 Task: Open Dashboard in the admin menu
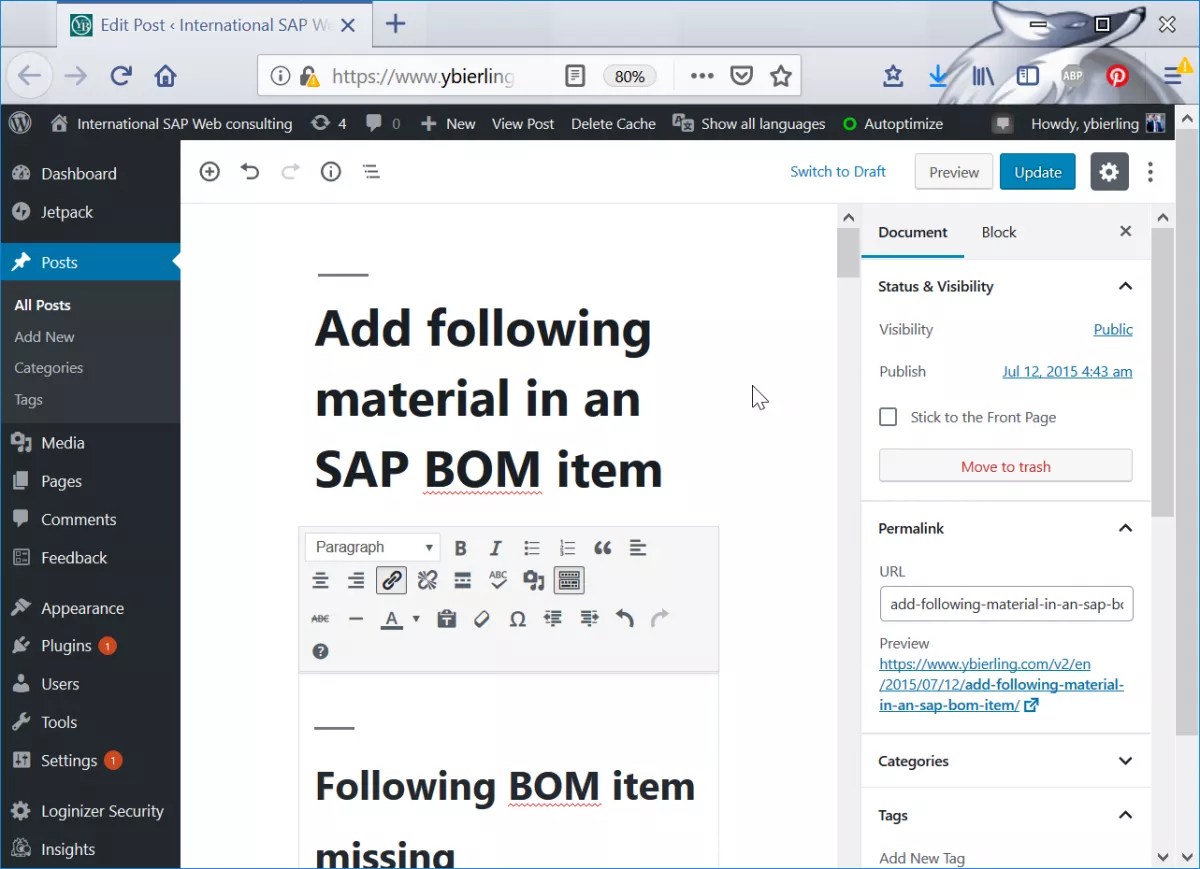coord(78,173)
